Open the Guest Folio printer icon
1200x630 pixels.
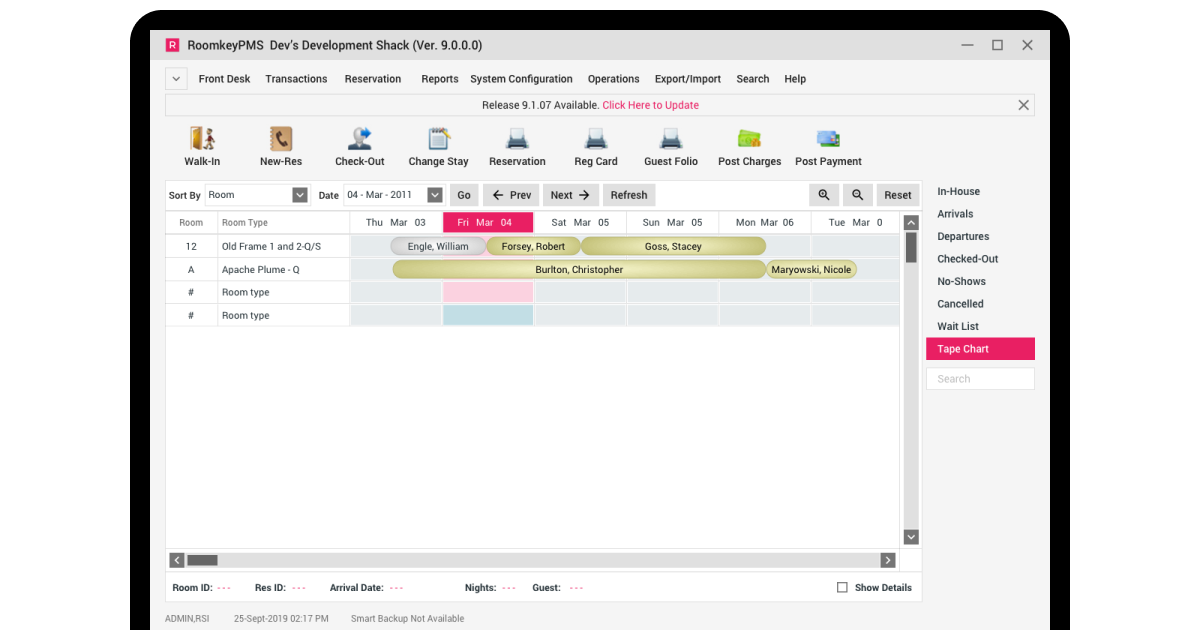click(671, 139)
